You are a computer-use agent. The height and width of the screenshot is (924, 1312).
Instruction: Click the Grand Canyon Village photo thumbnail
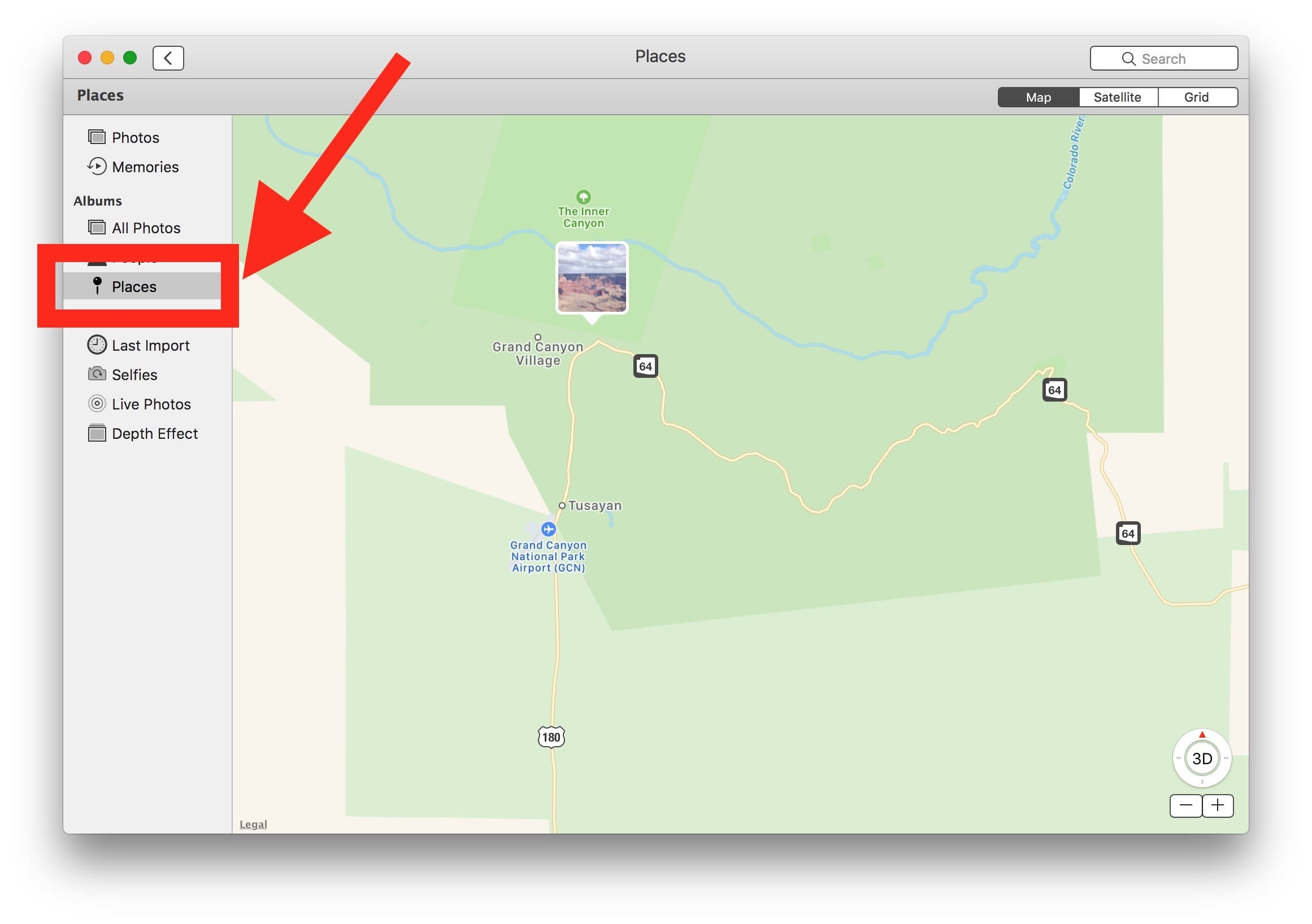[591, 279]
